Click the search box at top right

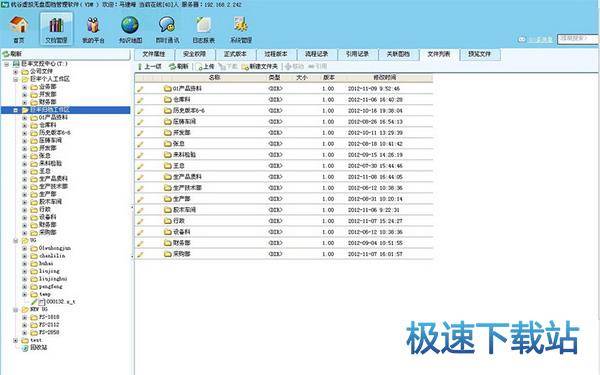578,39
